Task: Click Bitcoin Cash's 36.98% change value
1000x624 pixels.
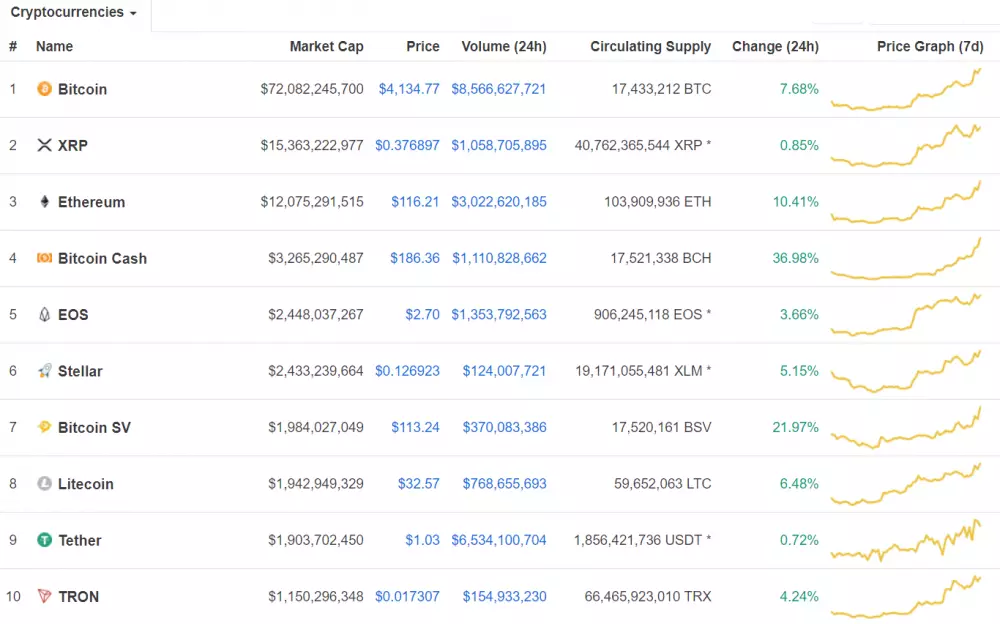Action: [x=795, y=258]
